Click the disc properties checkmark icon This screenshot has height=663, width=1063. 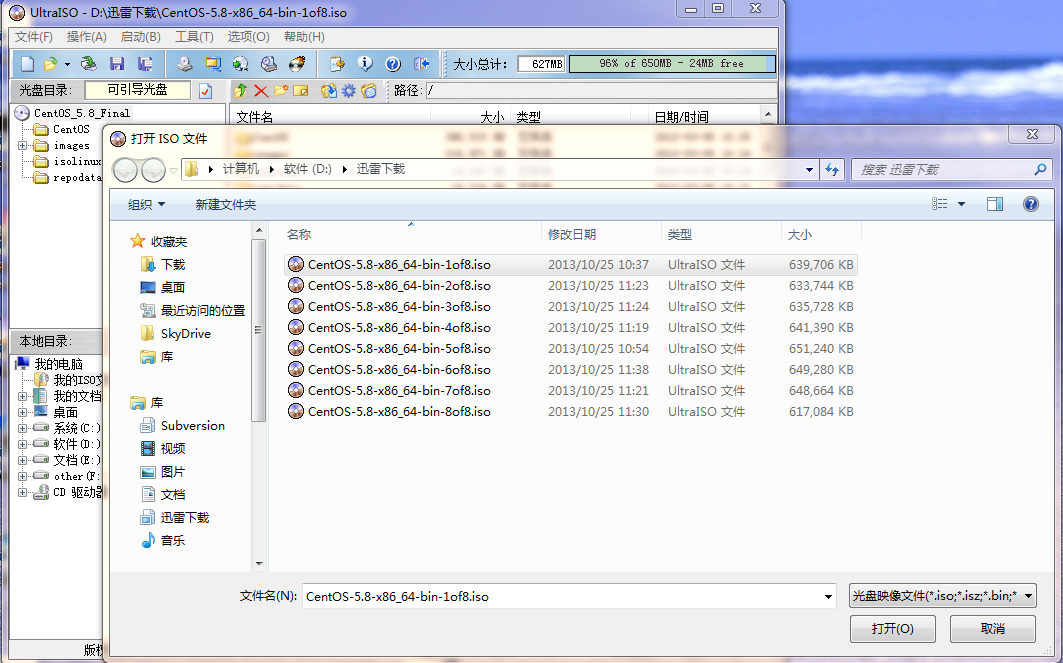[x=205, y=90]
